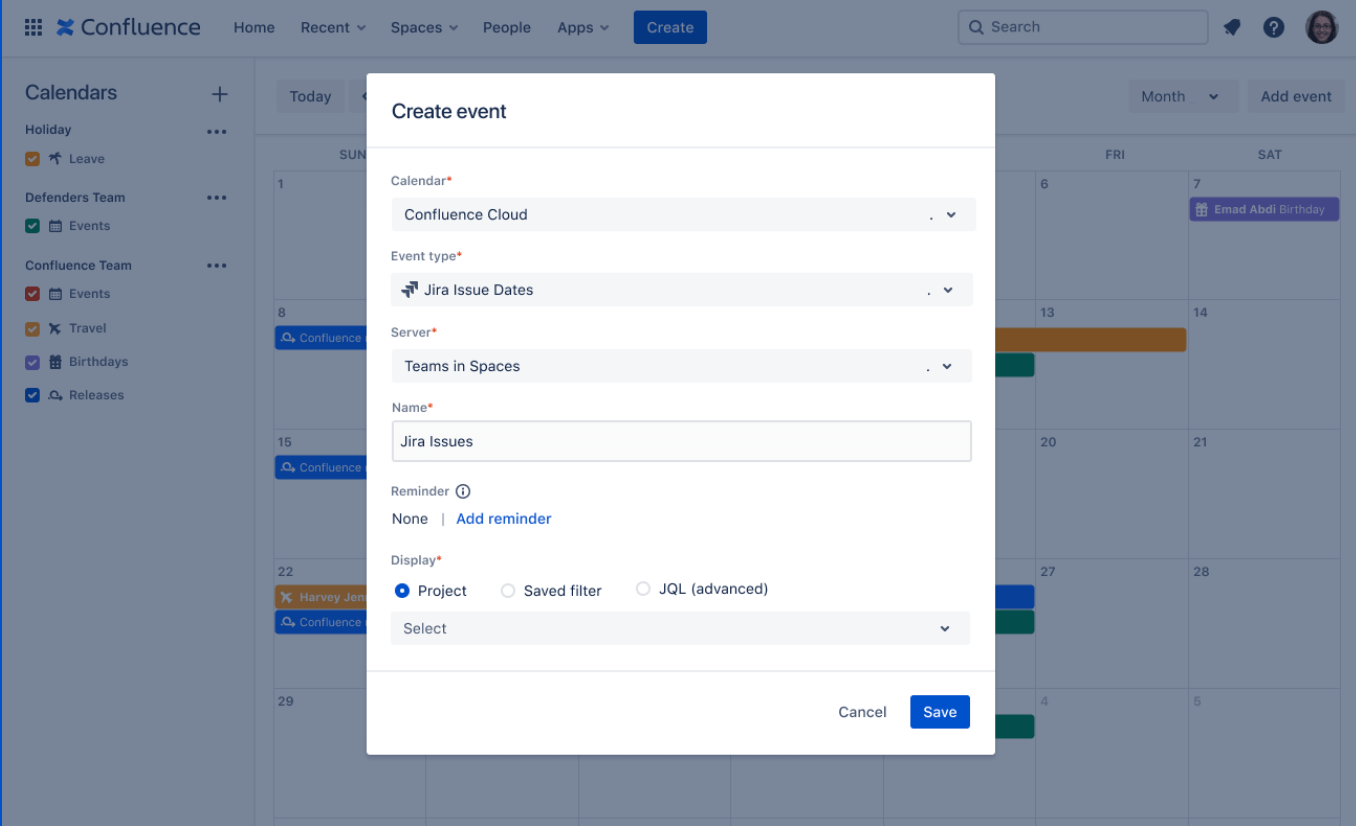
Task: Open more options for Holiday calendar
Action: pyautogui.click(x=217, y=131)
